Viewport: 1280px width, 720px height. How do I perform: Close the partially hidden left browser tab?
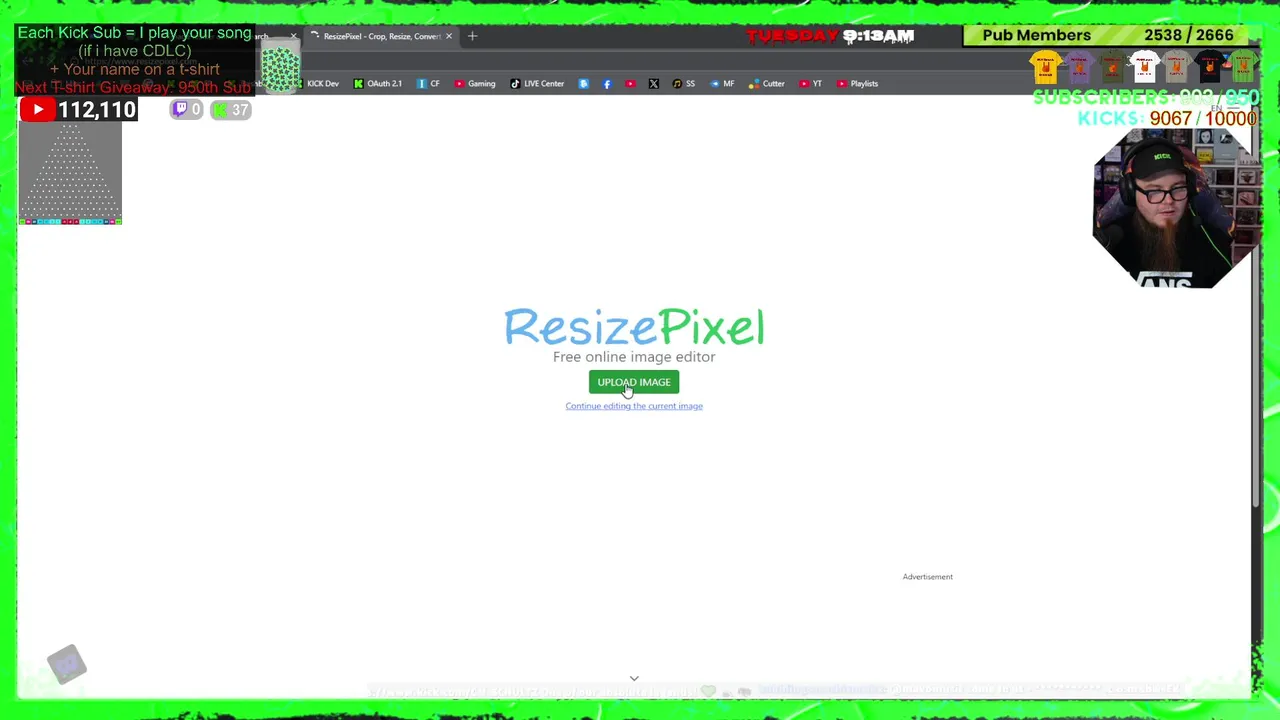[x=293, y=36]
